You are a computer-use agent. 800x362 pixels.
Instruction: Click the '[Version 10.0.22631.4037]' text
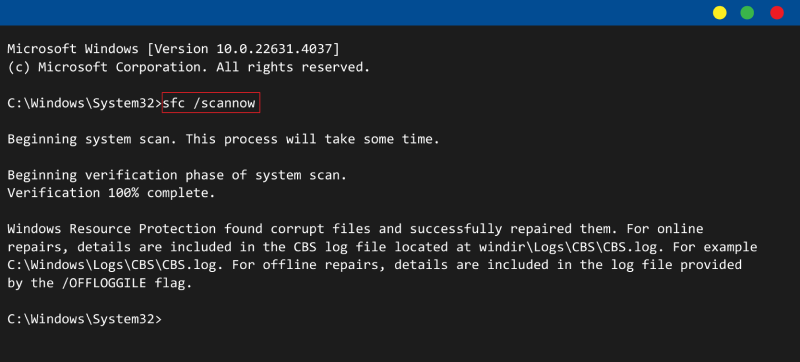pyautogui.click(x=243, y=49)
